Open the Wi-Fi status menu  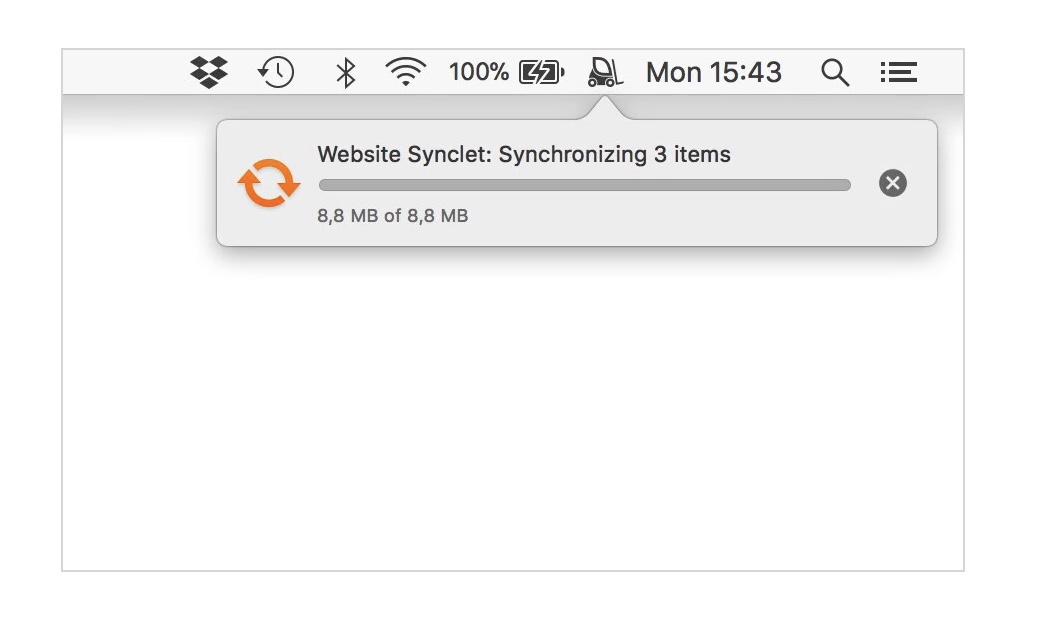click(x=405, y=72)
